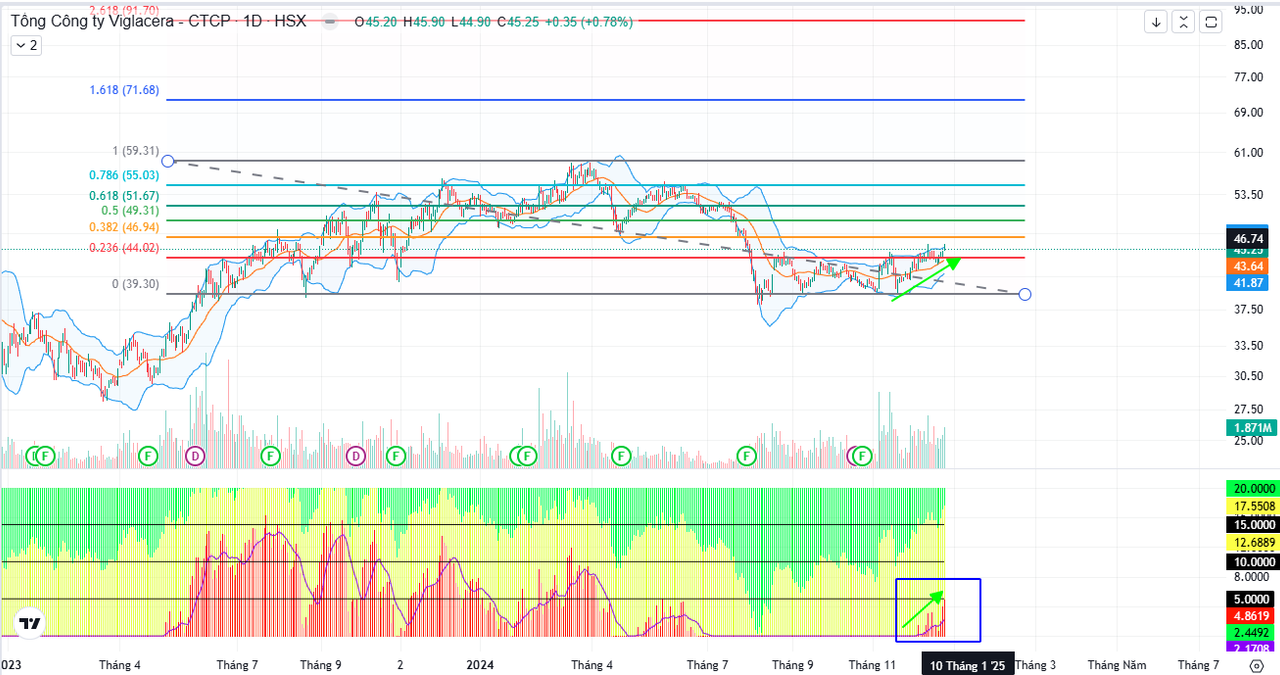Viewport: 1280px width, 675px height.
Task: Open chart settings gear in bottom-right corner
Action: pos(1257,664)
